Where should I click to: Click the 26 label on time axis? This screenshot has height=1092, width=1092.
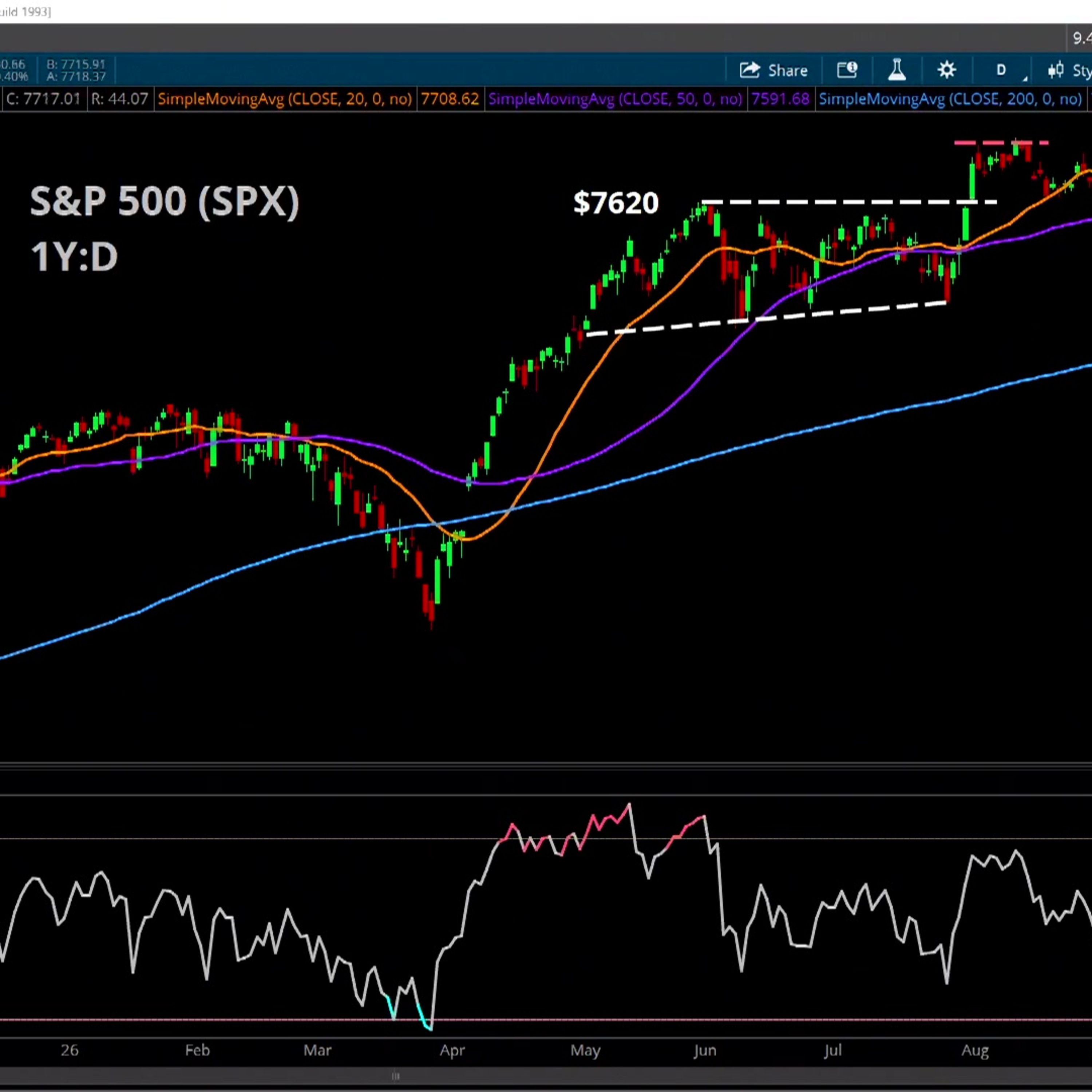click(70, 1050)
